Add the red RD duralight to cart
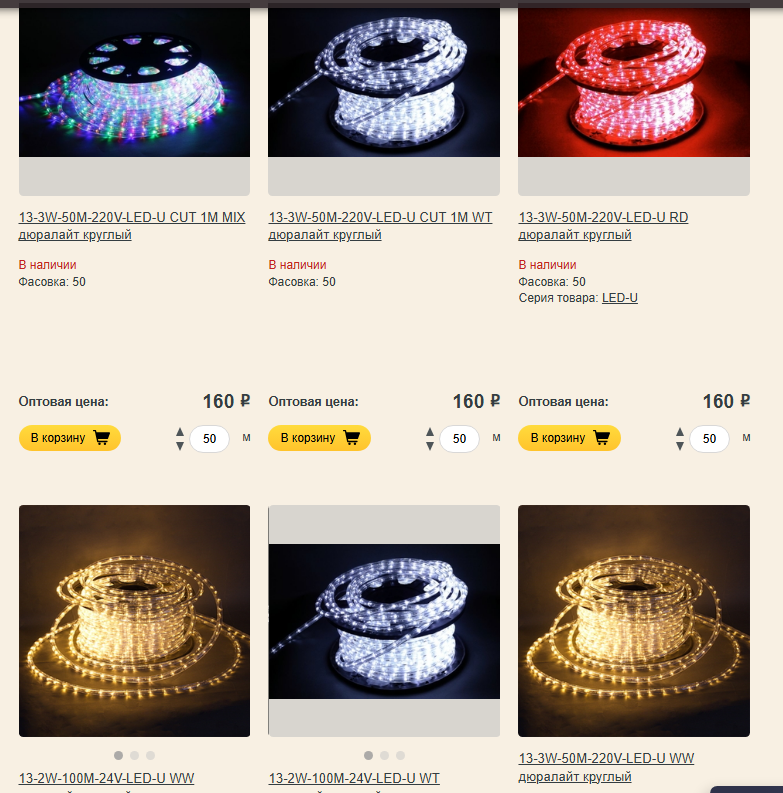The image size is (783, 793). [x=569, y=438]
